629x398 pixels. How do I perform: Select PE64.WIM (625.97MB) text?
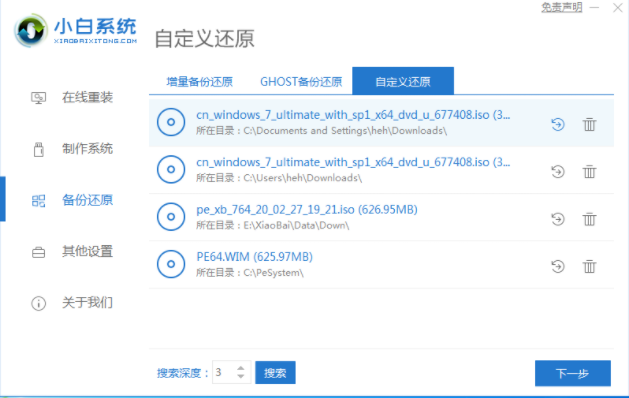[x=254, y=257]
